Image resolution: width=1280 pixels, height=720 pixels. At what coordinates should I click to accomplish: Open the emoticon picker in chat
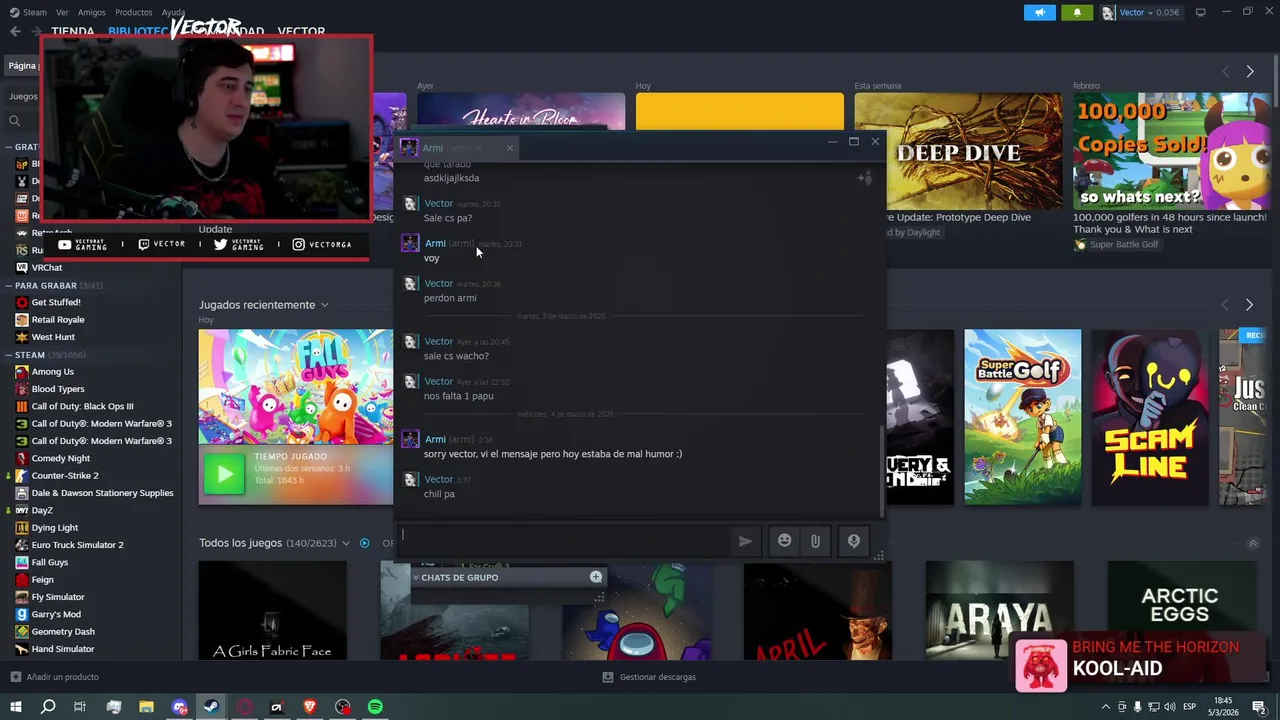784,541
